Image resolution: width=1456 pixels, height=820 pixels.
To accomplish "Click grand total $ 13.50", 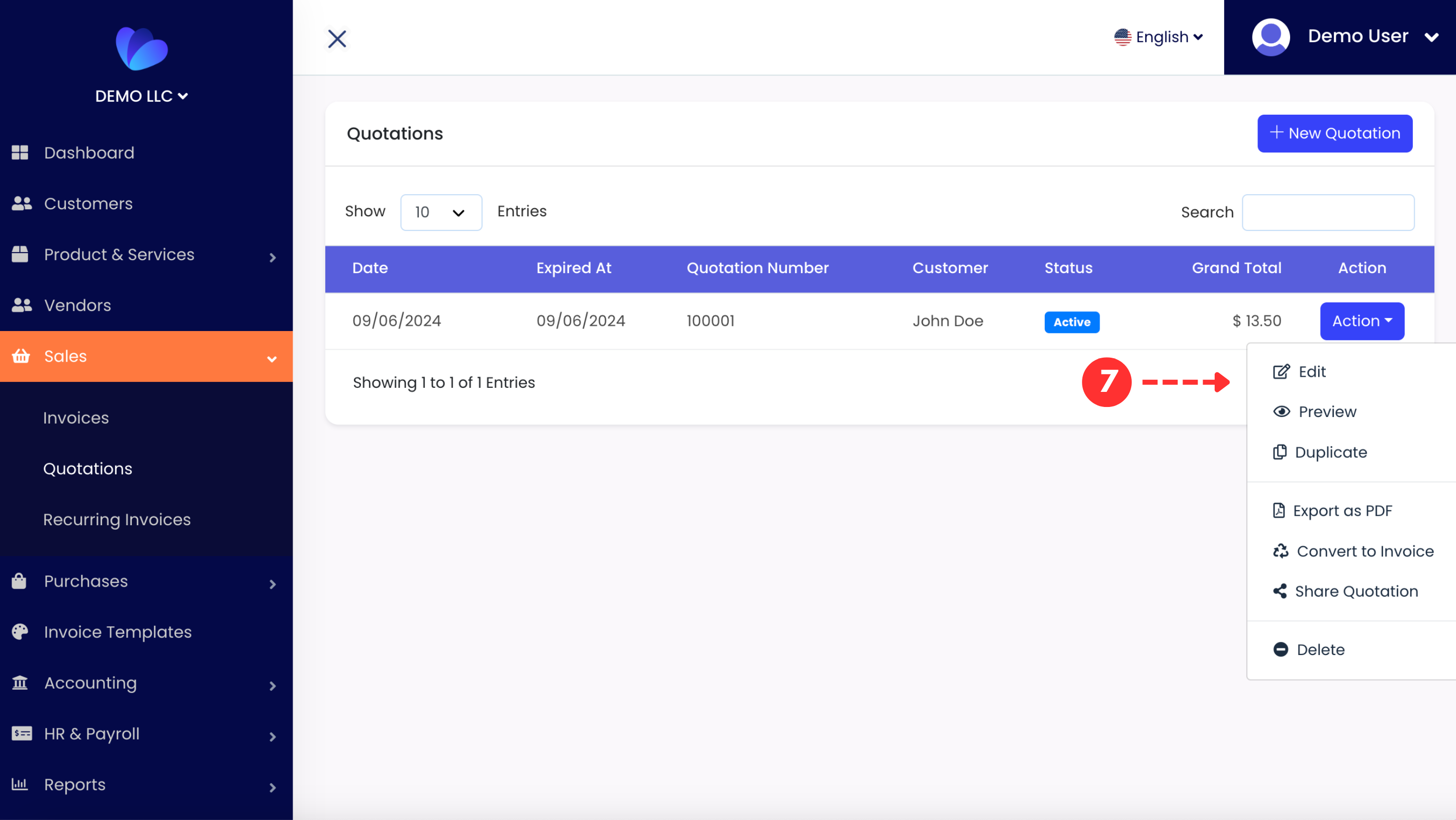I will coord(1256,321).
